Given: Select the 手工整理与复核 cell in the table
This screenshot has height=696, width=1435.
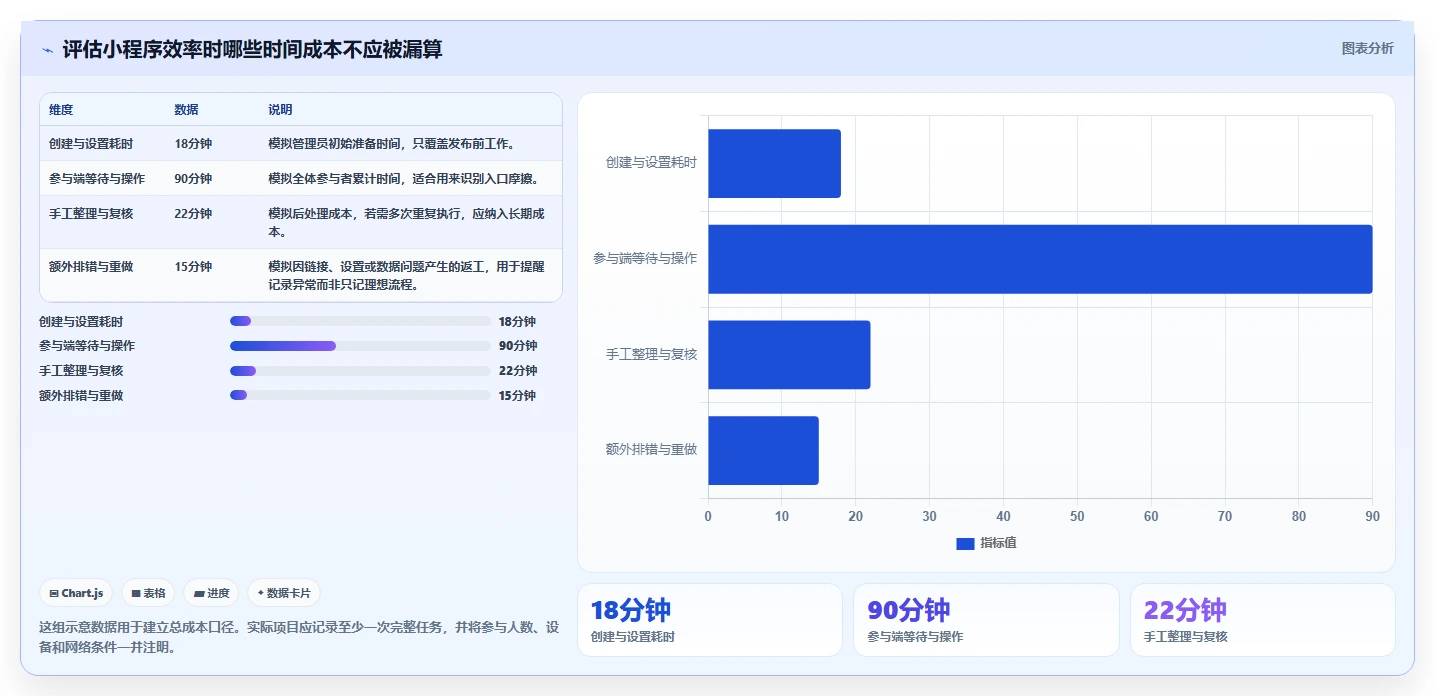Looking at the screenshot, I should tap(91, 214).
